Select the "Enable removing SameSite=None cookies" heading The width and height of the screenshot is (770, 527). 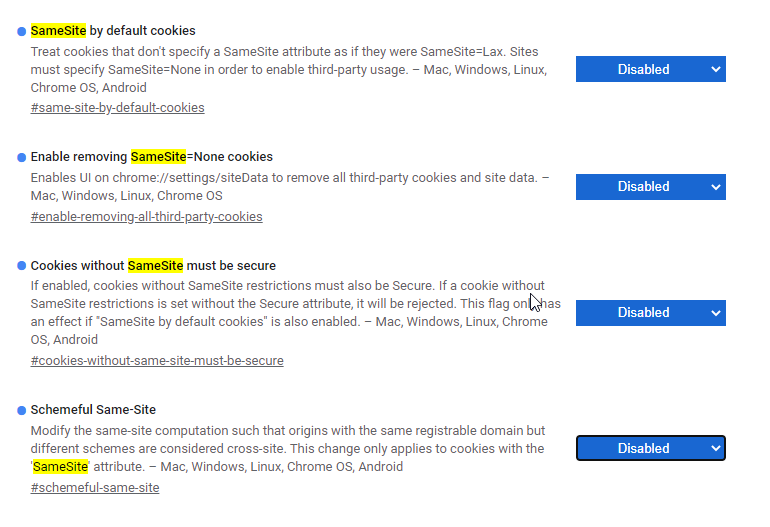pos(151,157)
